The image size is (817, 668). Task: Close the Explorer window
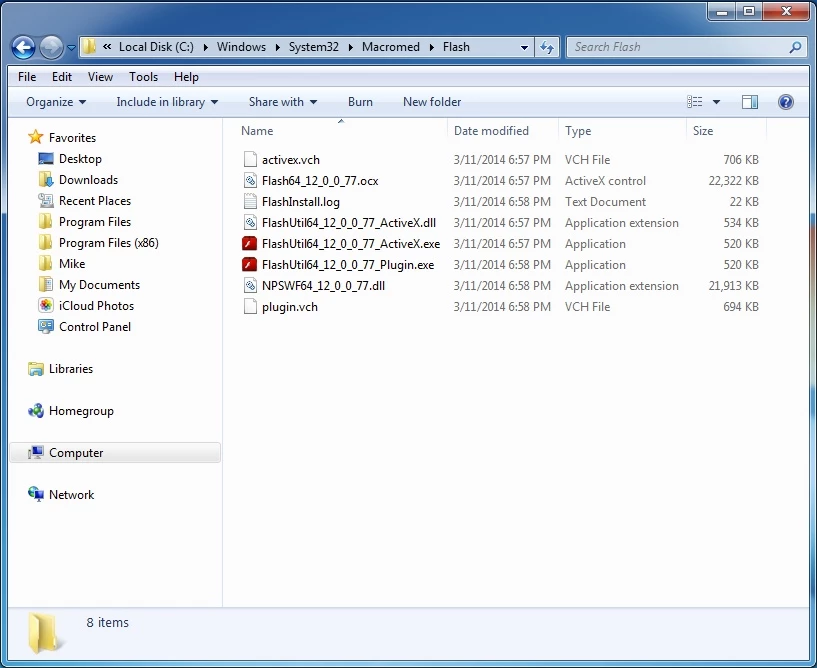[x=786, y=11]
